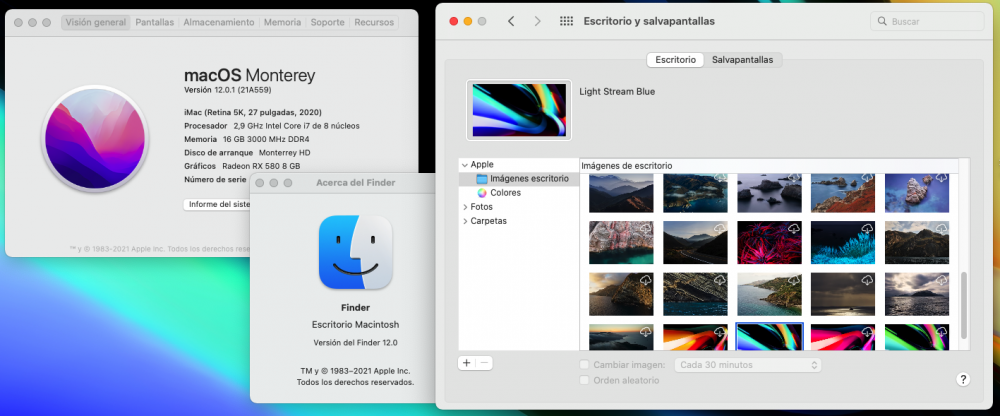Click cloud download icon on striped rock strata wallpaper

(x=720, y=279)
